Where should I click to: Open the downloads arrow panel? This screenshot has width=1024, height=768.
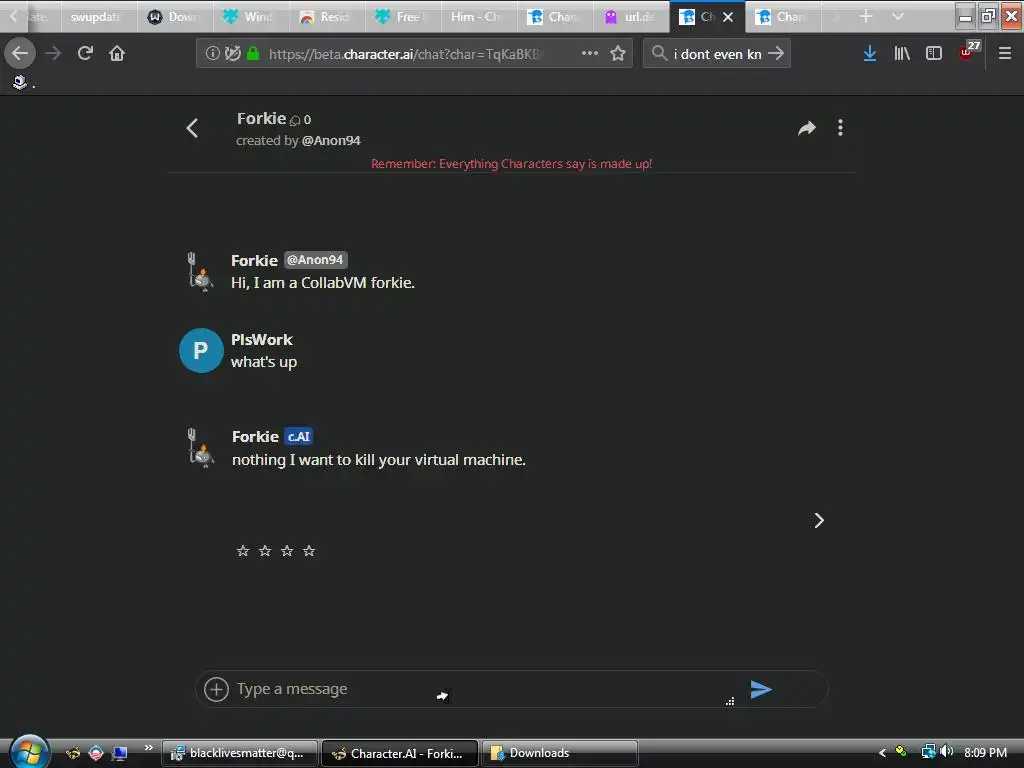(x=869, y=54)
